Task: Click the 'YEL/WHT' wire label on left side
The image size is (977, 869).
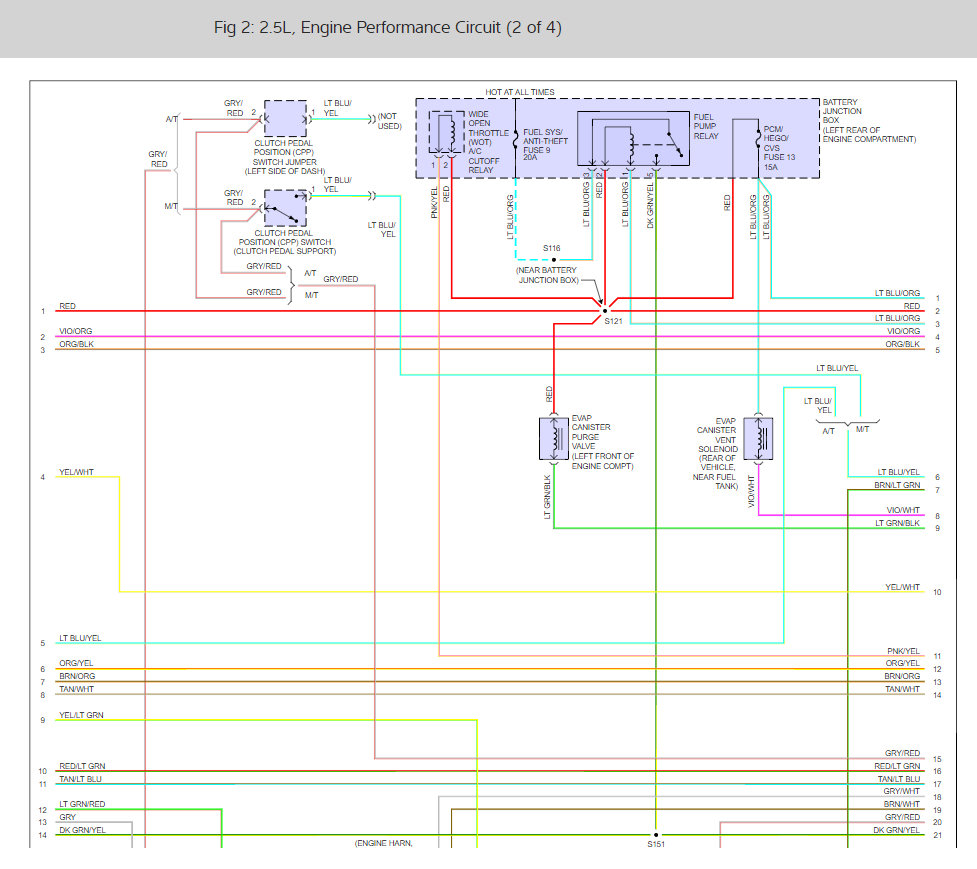Action: (x=76, y=472)
